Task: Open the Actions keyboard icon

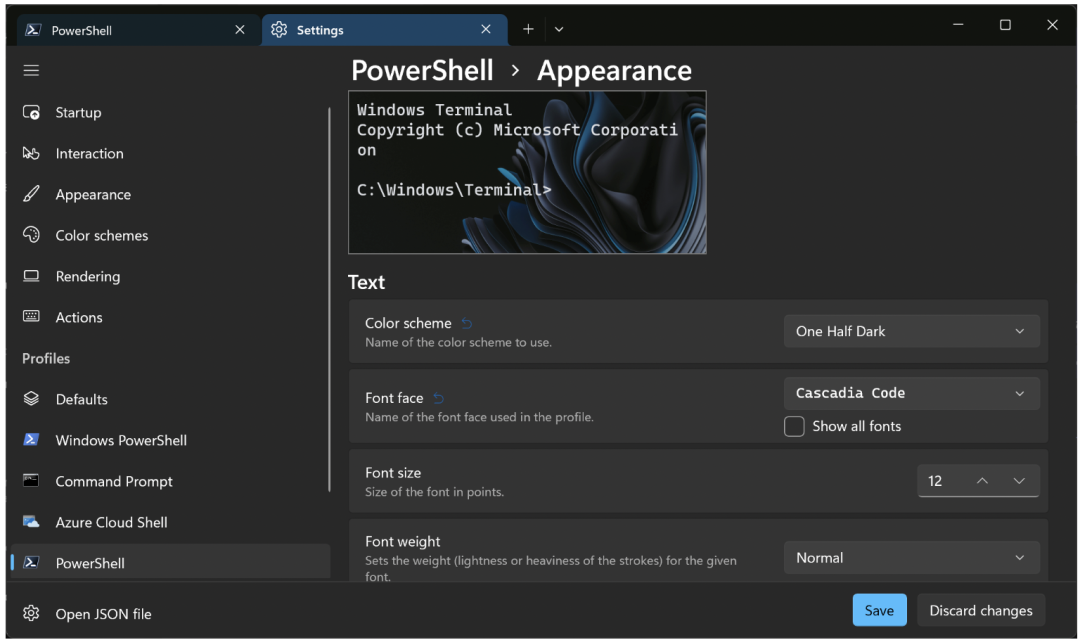Action: pyautogui.click(x=31, y=317)
